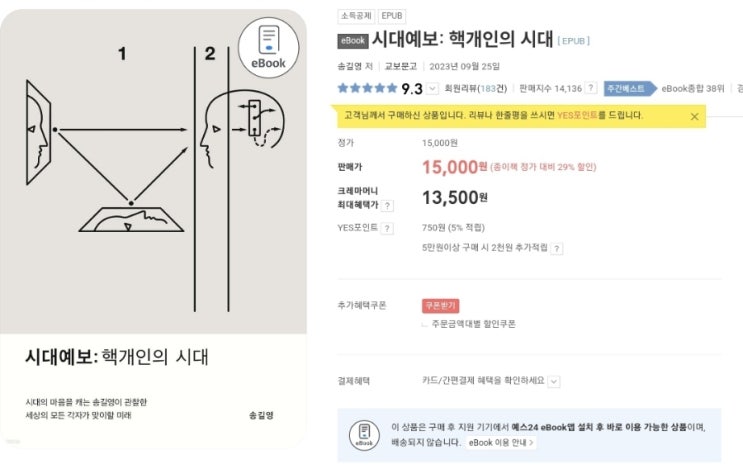Click the help icon next to 판매지수
This screenshot has width=743, height=469.
click(x=592, y=88)
